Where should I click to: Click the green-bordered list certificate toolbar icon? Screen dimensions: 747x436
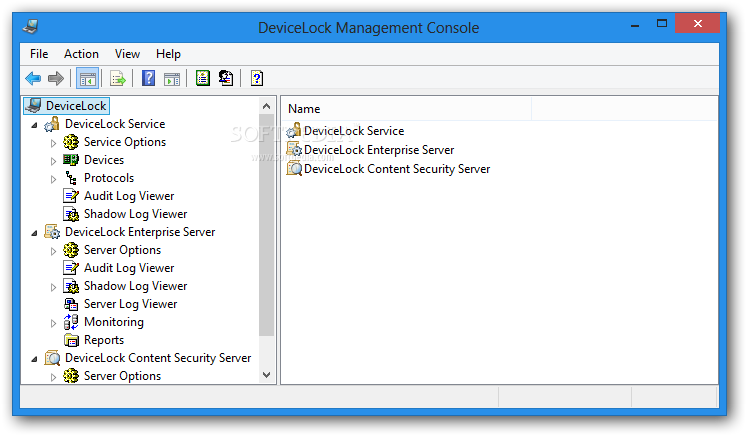click(x=203, y=78)
